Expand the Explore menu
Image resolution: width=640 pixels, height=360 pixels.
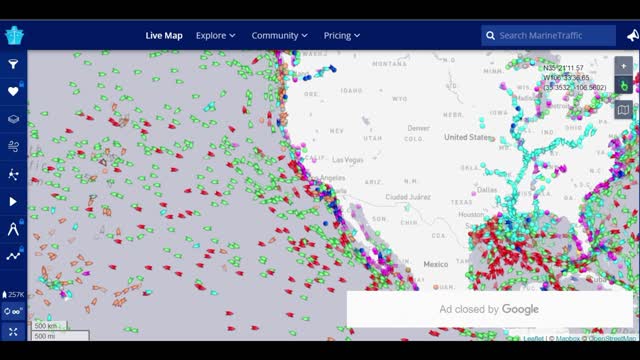click(x=216, y=36)
